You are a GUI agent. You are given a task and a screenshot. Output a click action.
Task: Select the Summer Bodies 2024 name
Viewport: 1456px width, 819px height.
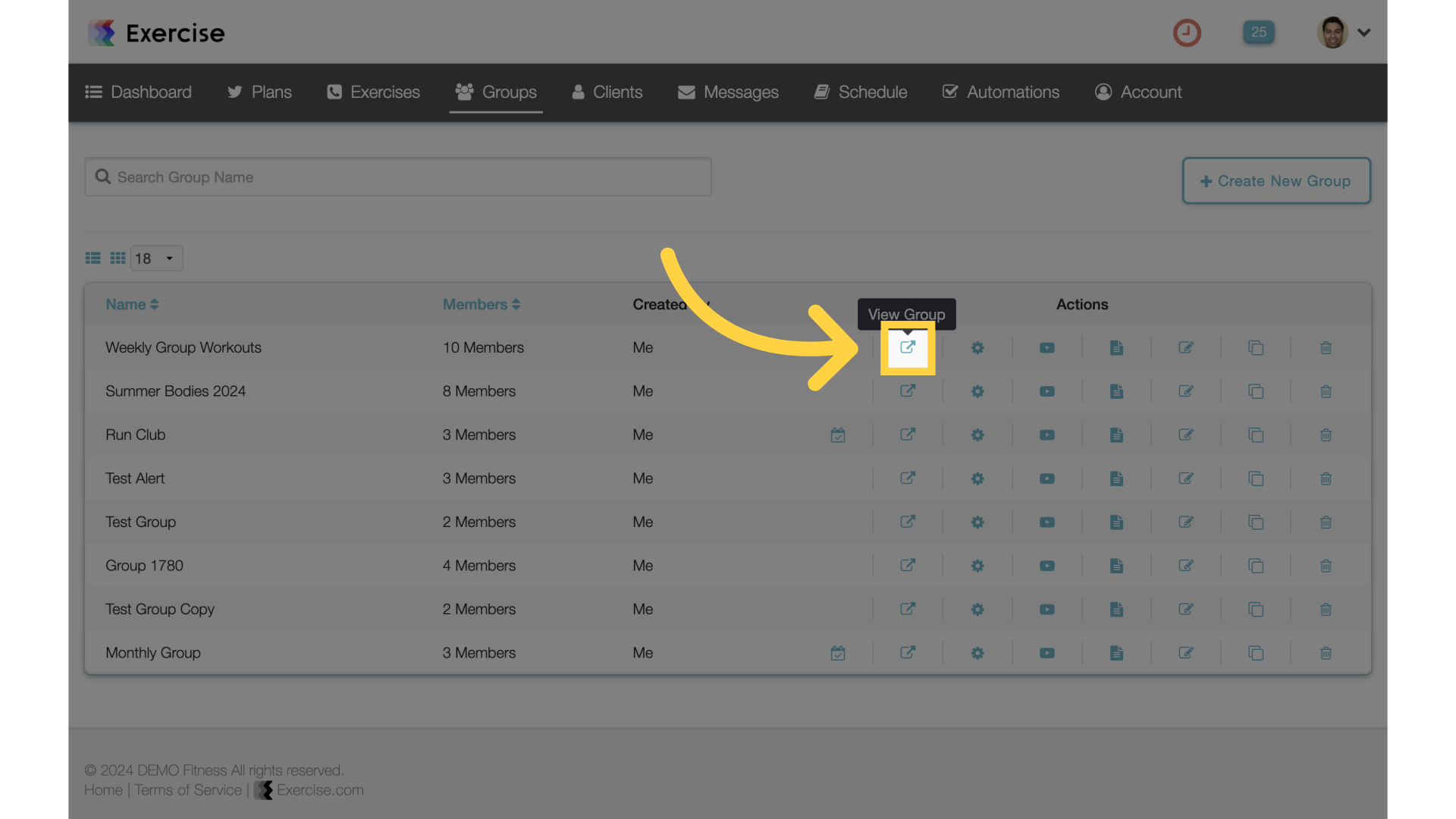pos(175,391)
